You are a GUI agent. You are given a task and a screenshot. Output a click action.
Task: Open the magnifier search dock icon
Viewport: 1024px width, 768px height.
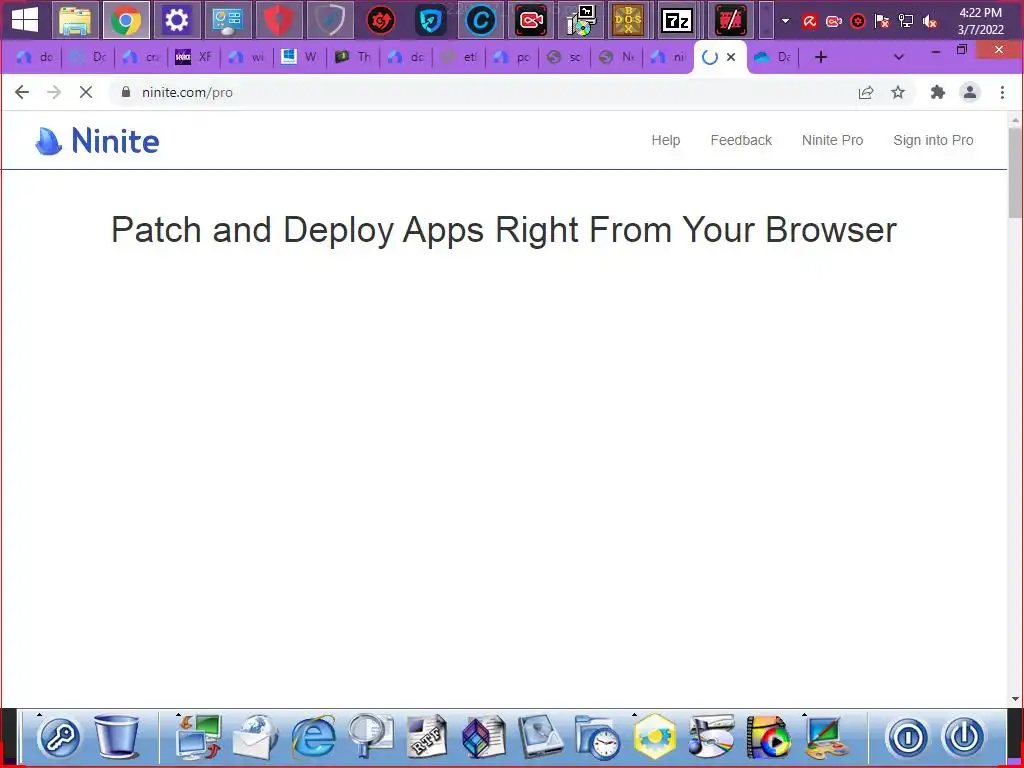point(371,736)
